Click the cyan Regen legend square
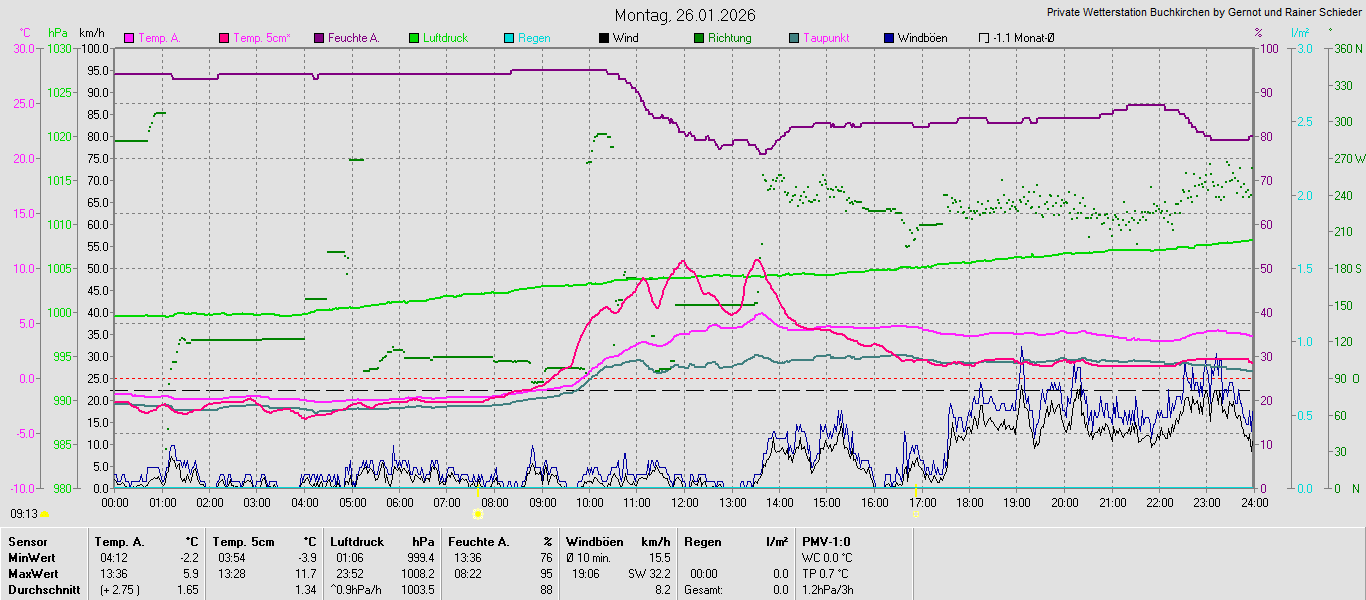Viewport: 1366px width, 600px height. point(509,38)
